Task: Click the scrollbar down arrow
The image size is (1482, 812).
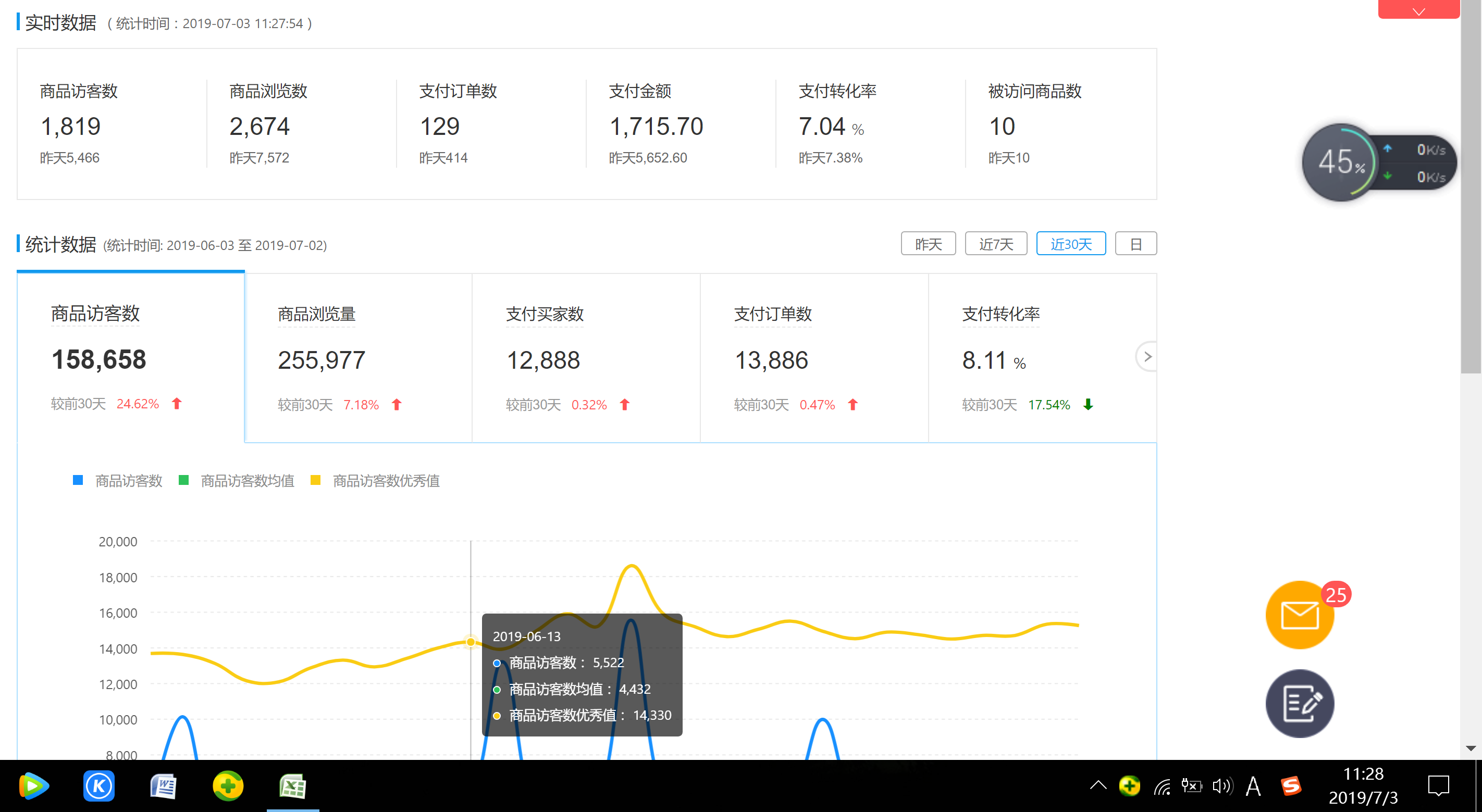Action: [x=1471, y=748]
